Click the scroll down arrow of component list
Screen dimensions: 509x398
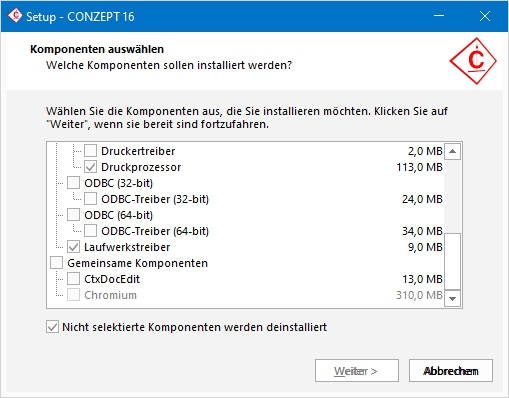[452, 298]
